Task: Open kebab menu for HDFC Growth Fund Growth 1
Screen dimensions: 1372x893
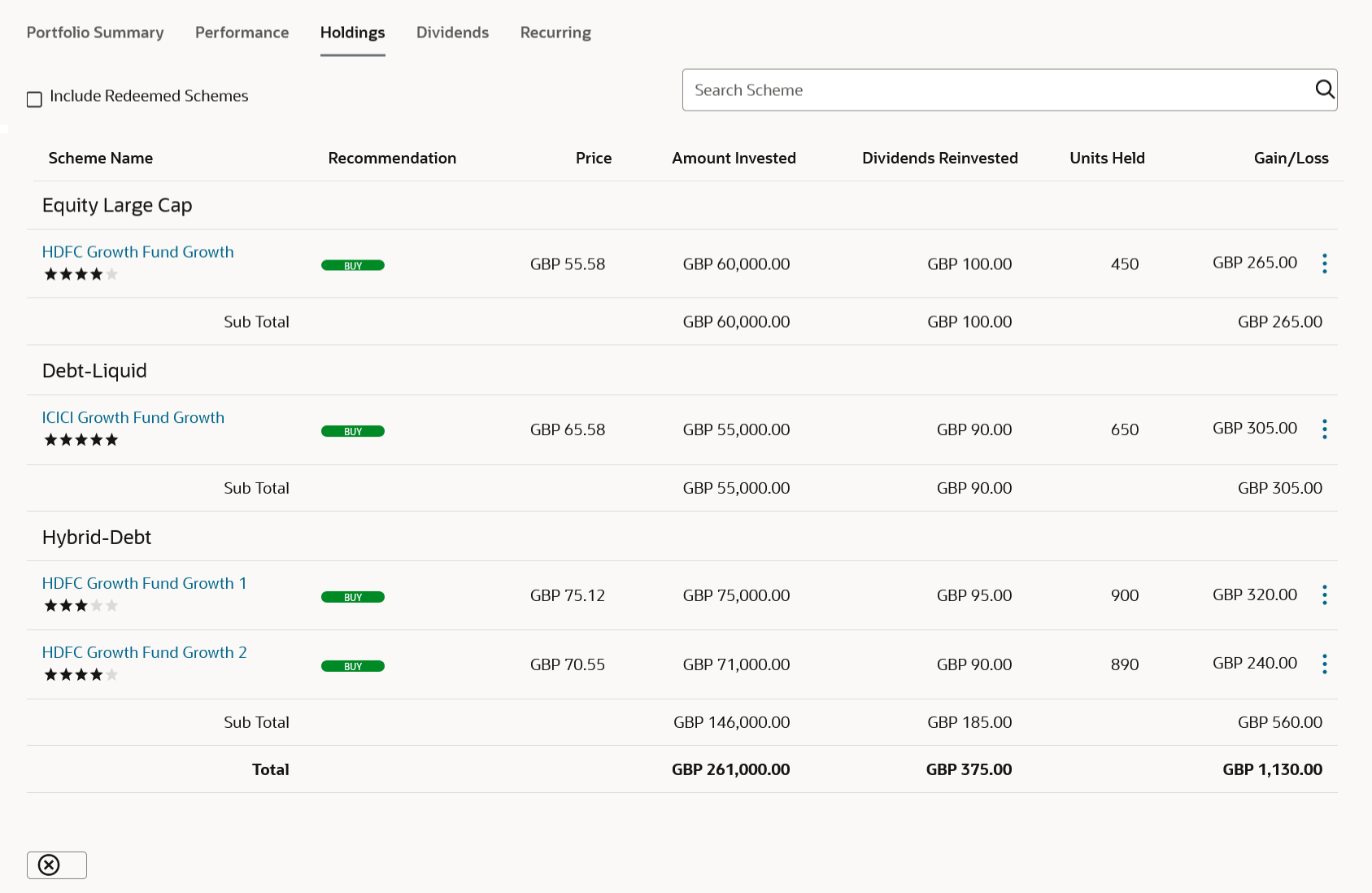Action: coord(1324,595)
